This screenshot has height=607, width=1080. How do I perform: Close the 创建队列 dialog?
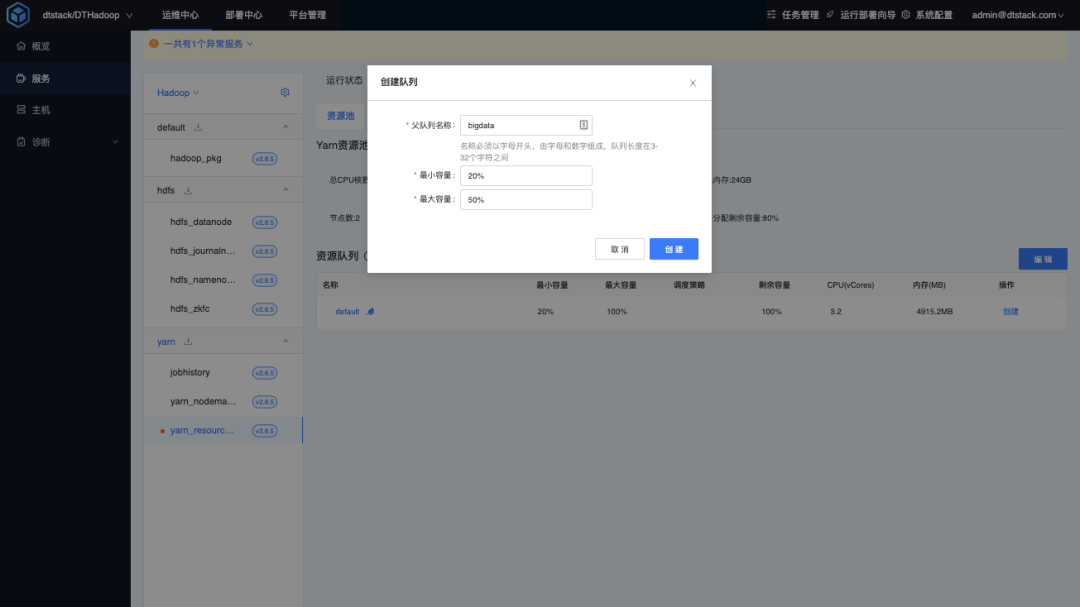tap(693, 83)
